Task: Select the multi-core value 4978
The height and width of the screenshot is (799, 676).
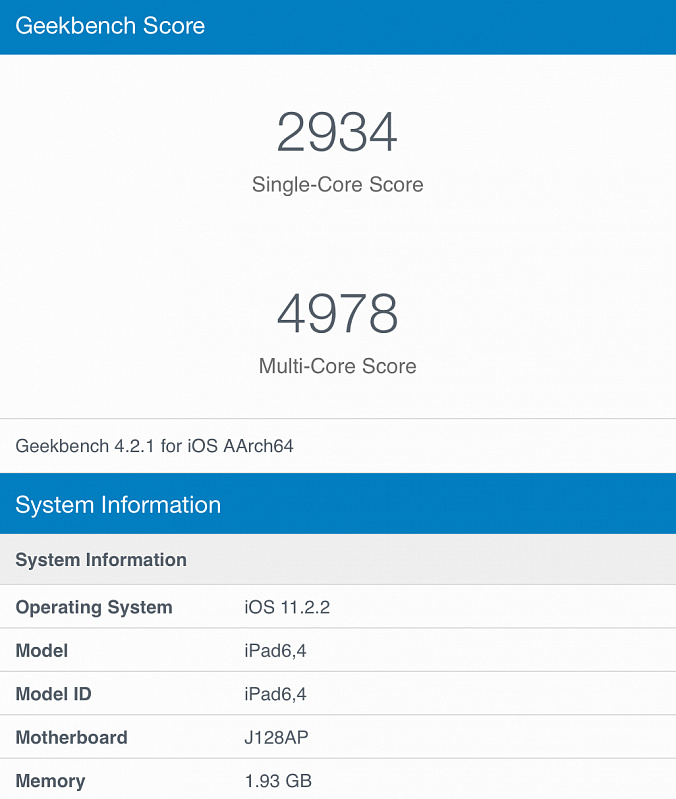Action: coord(337,313)
